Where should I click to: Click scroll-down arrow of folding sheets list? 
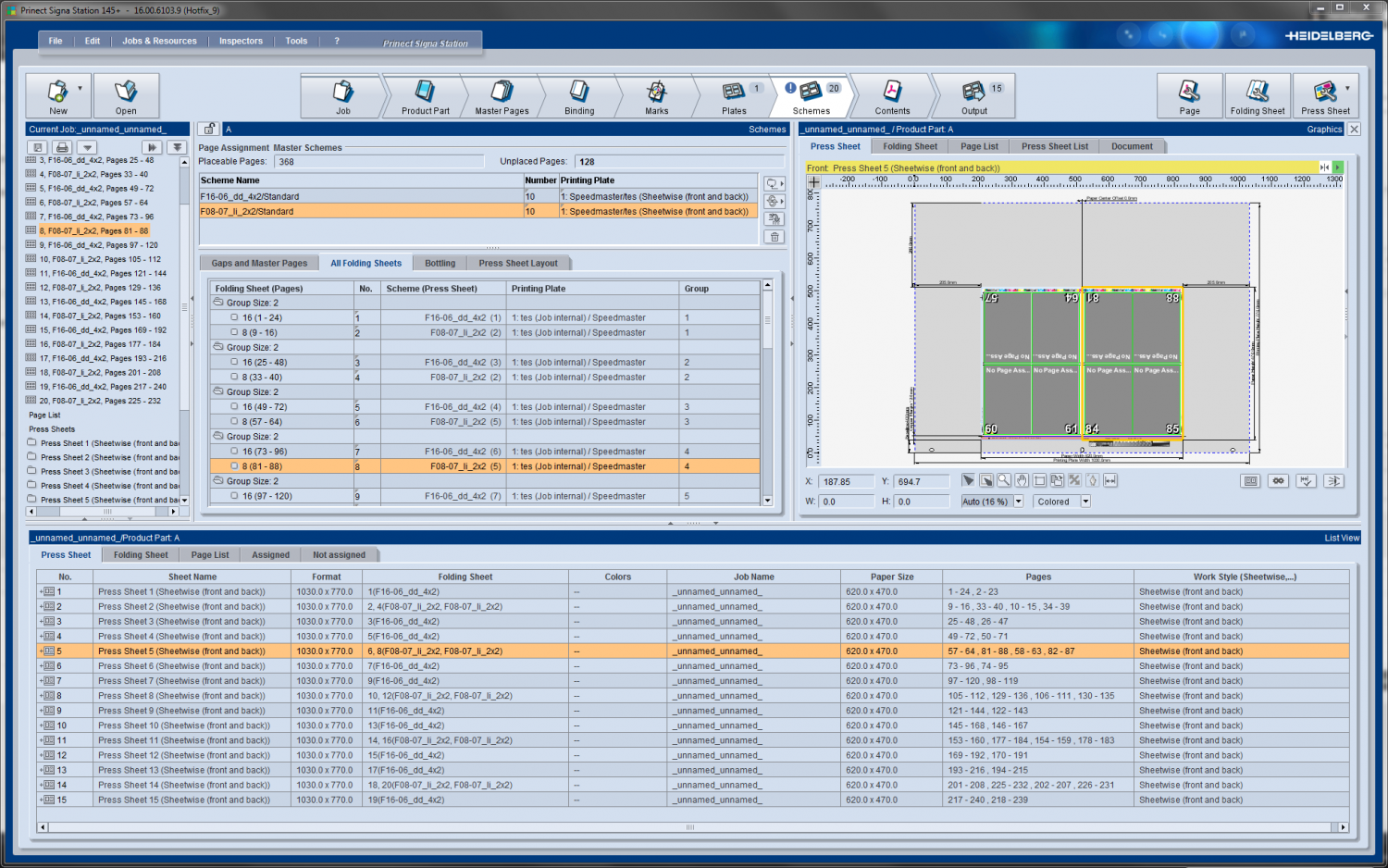767,501
